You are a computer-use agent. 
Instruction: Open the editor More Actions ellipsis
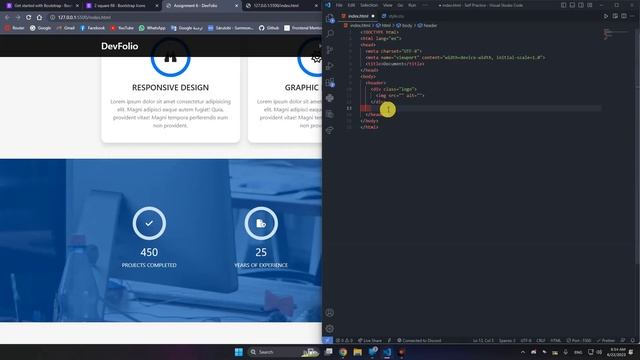tap(633, 16)
